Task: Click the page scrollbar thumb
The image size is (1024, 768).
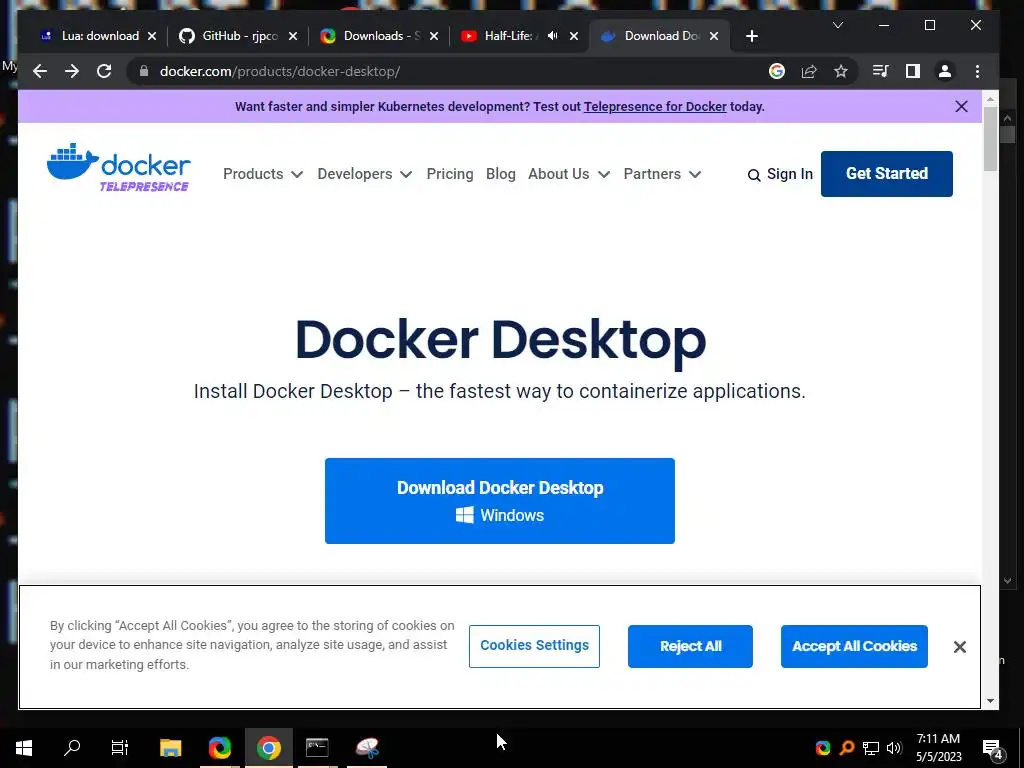Action: tap(990, 139)
